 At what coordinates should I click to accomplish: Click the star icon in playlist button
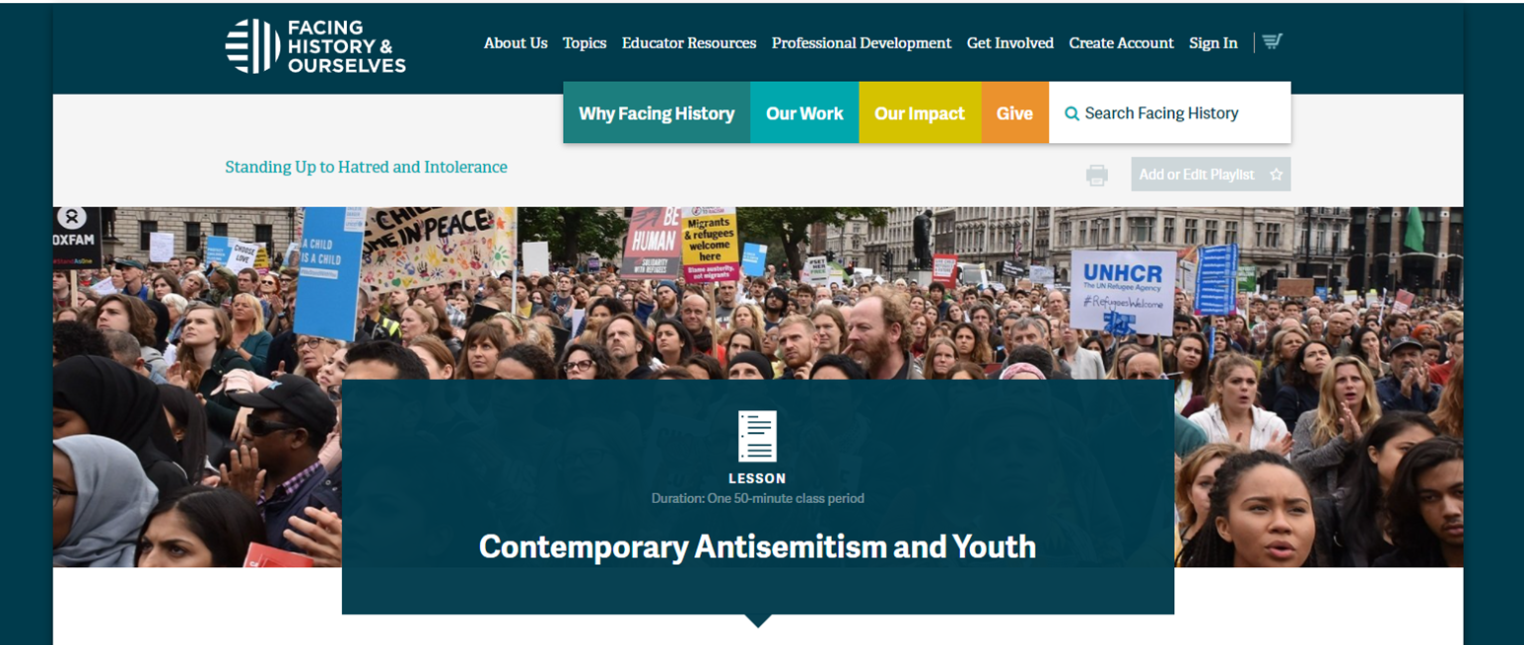point(1276,175)
